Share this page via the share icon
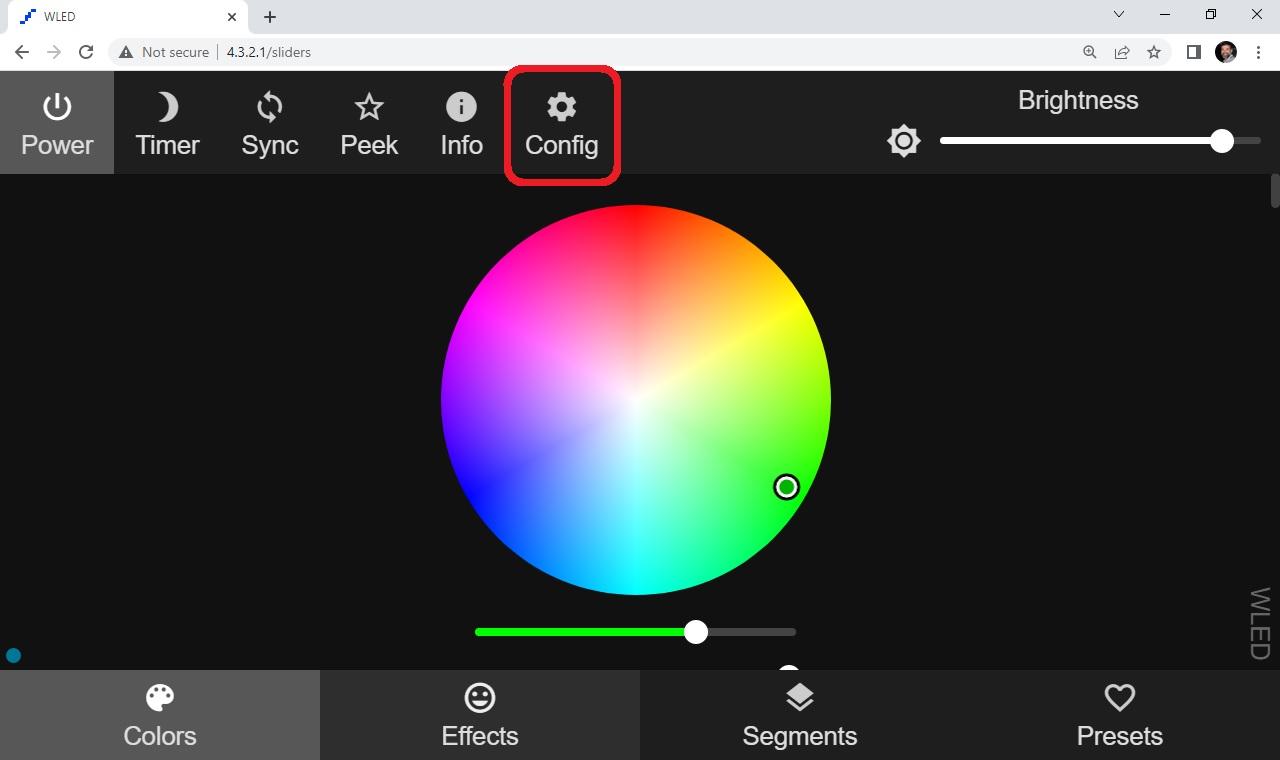1280x760 pixels. click(1122, 52)
